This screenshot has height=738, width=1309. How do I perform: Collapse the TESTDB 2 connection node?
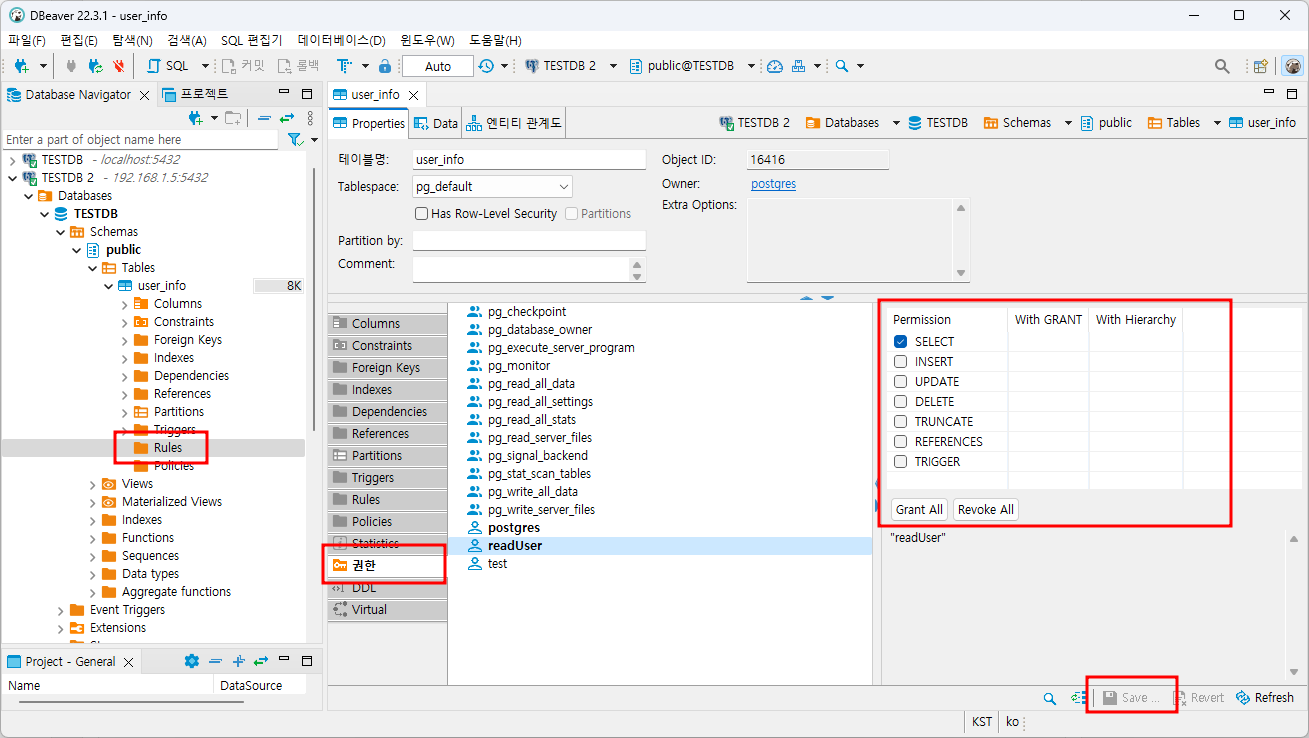[x=12, y=178]
